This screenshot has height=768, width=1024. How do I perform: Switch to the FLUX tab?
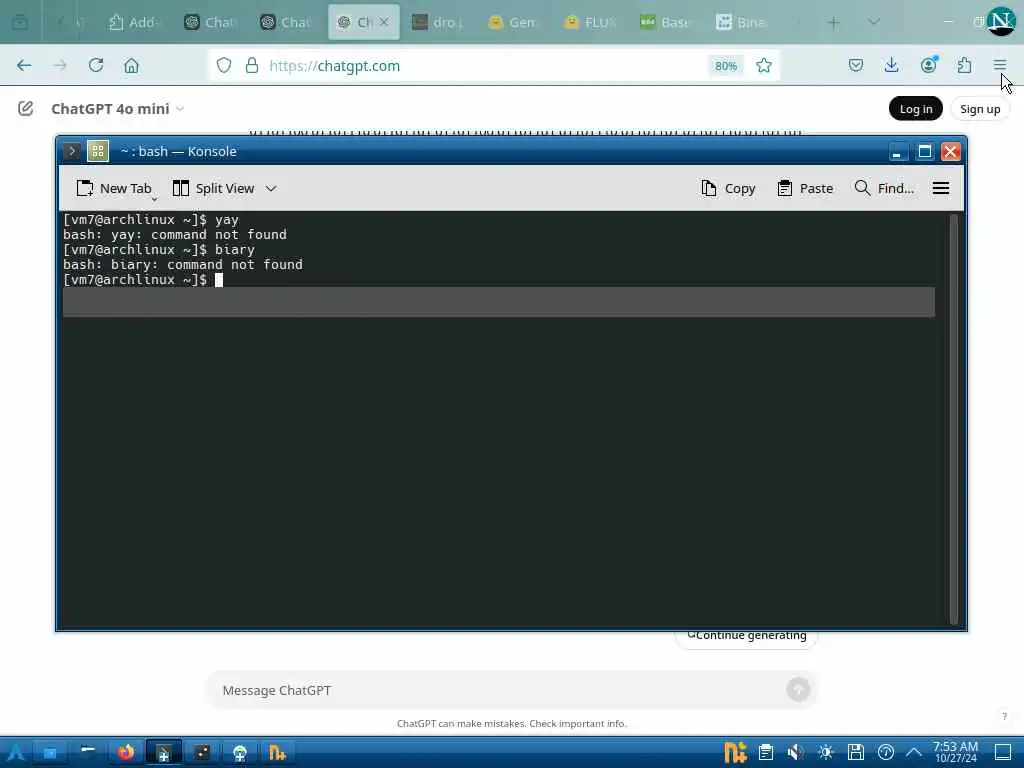(590, 22)
